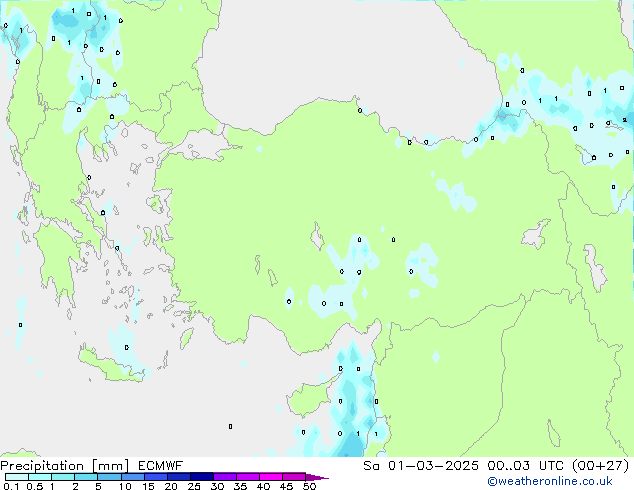Screen dimensions: 634x490
Task: Click the 10–15 mm legend swatch
Action: 133,477
